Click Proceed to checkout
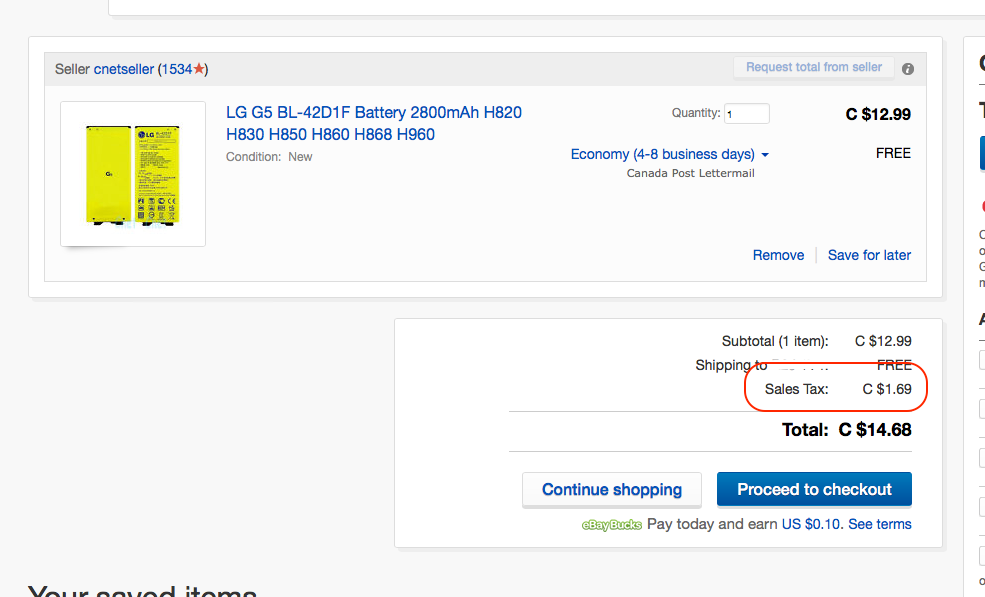 click(x=814, y=489)
